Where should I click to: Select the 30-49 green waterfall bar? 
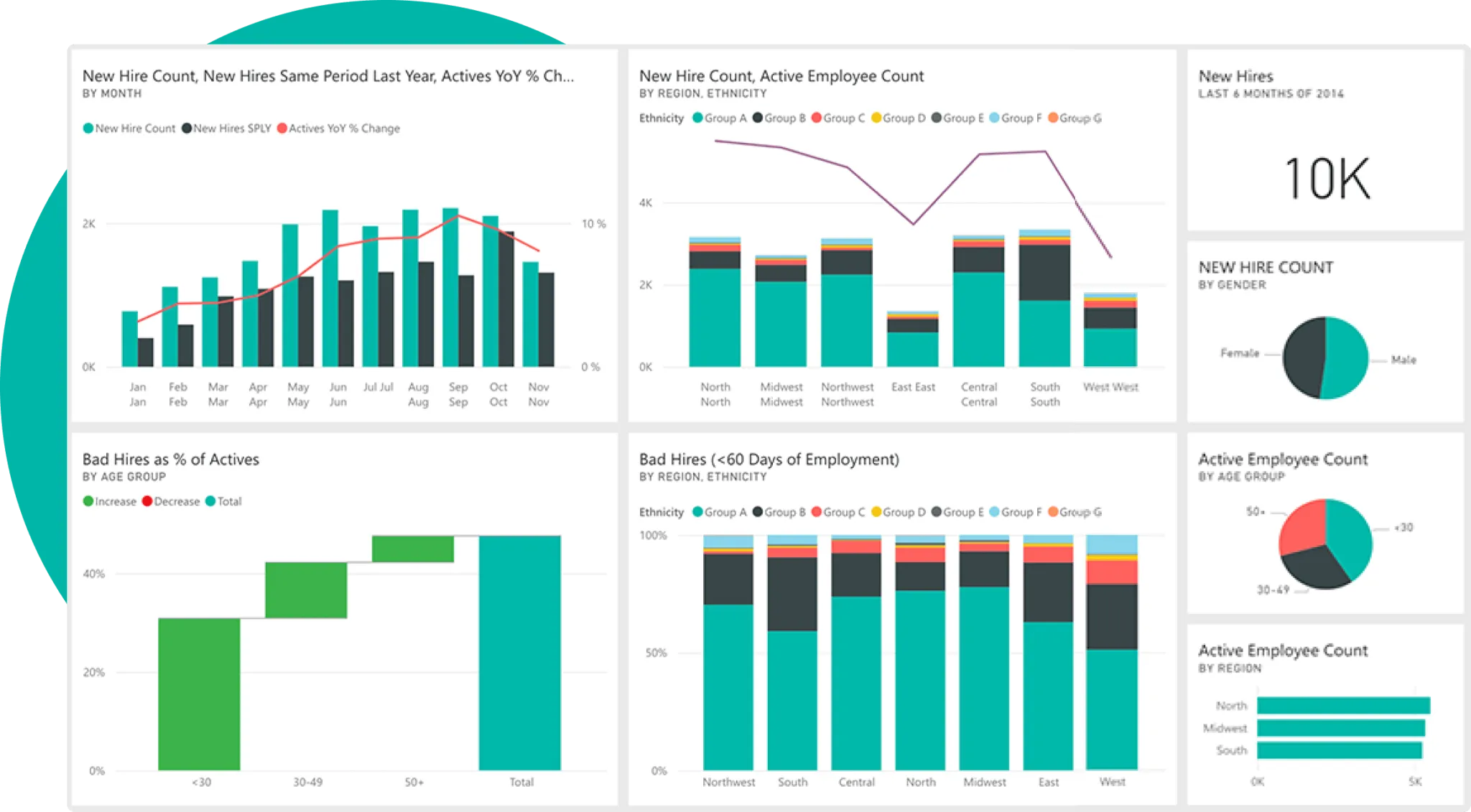306,590
